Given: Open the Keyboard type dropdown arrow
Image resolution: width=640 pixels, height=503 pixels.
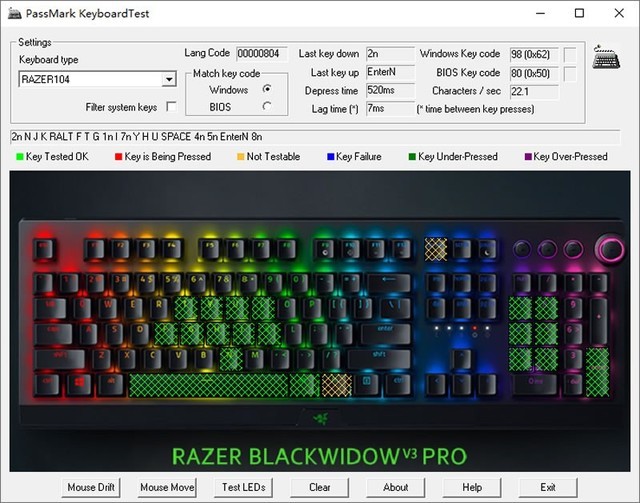Looking at the screenshot, I should [x=169, y=79].
